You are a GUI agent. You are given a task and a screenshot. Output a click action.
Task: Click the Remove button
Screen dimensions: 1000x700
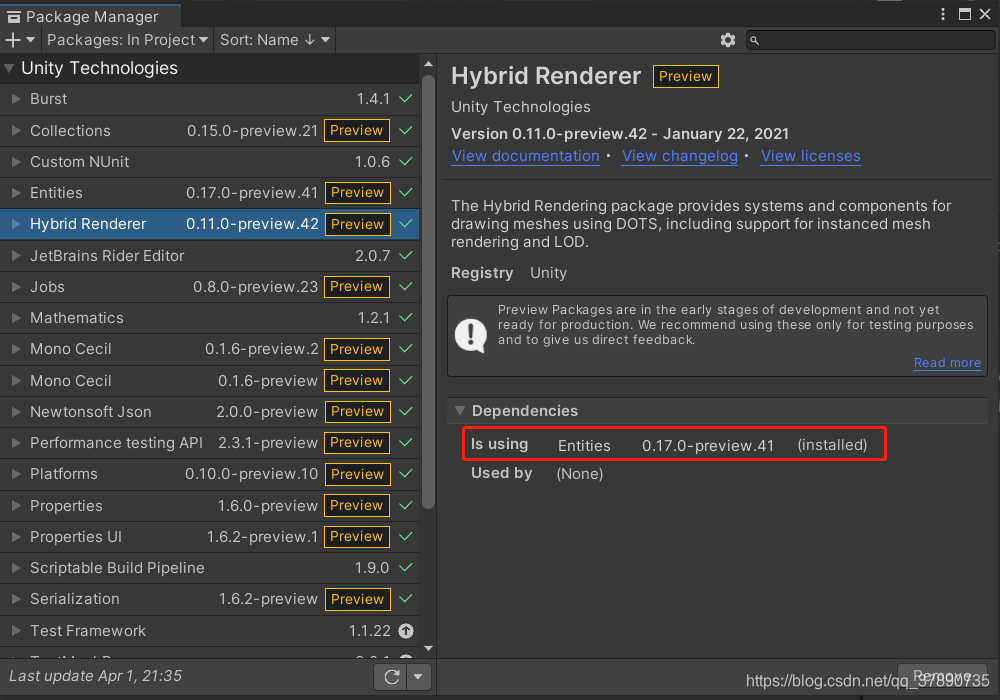[x=942, y=676]
